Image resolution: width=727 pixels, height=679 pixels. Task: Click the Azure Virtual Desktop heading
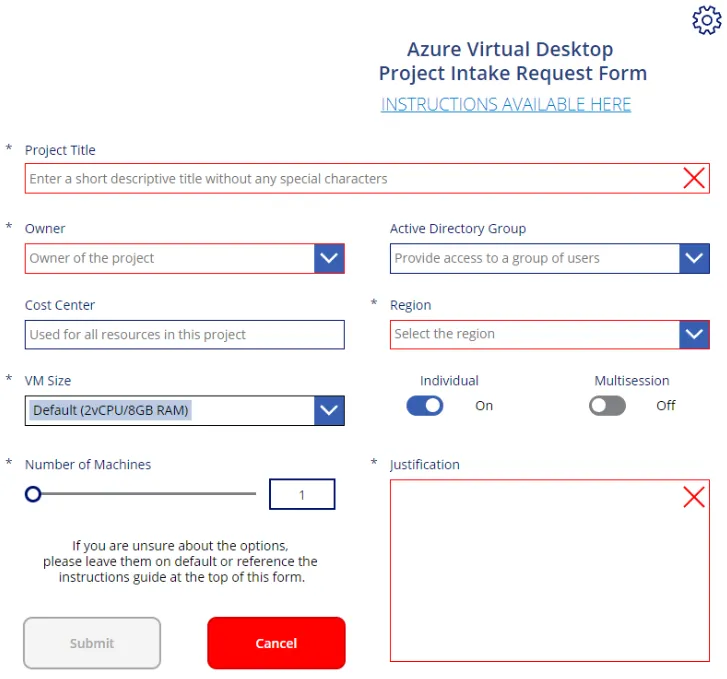(x=510, y=49)
